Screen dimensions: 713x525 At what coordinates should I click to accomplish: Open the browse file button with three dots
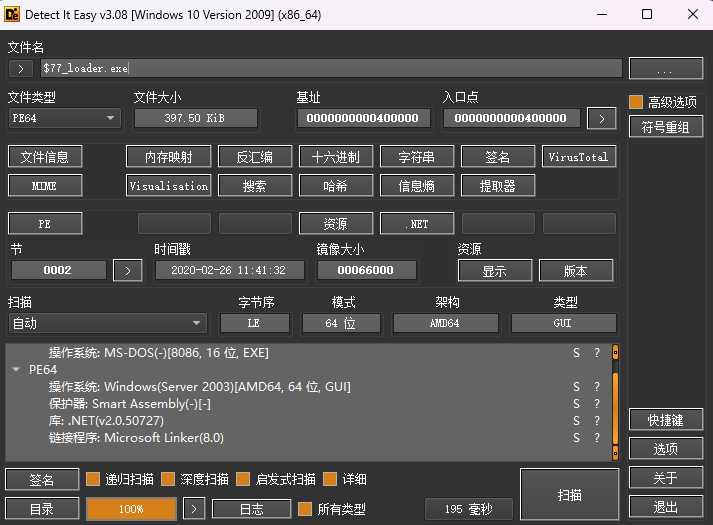[x=665, y=68]
